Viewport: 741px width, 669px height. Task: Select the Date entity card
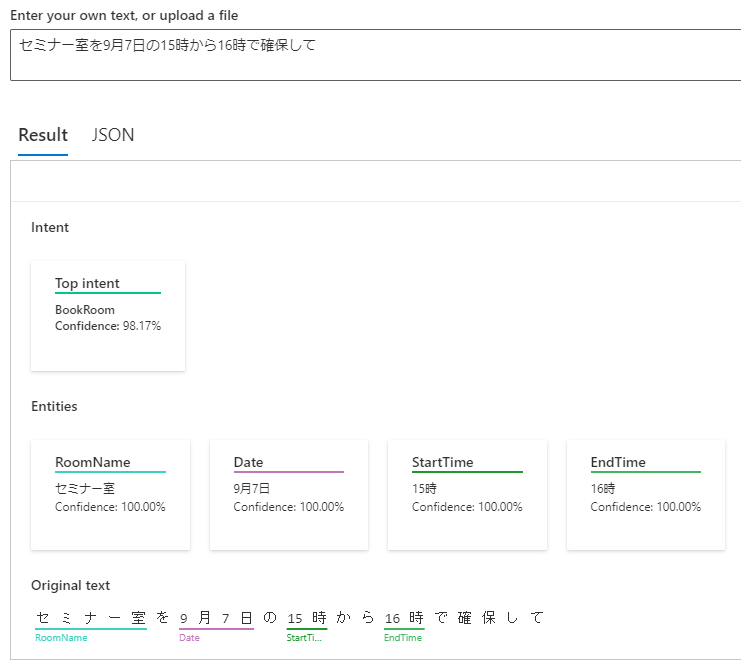pyautogui.click(x=289, y=495)
